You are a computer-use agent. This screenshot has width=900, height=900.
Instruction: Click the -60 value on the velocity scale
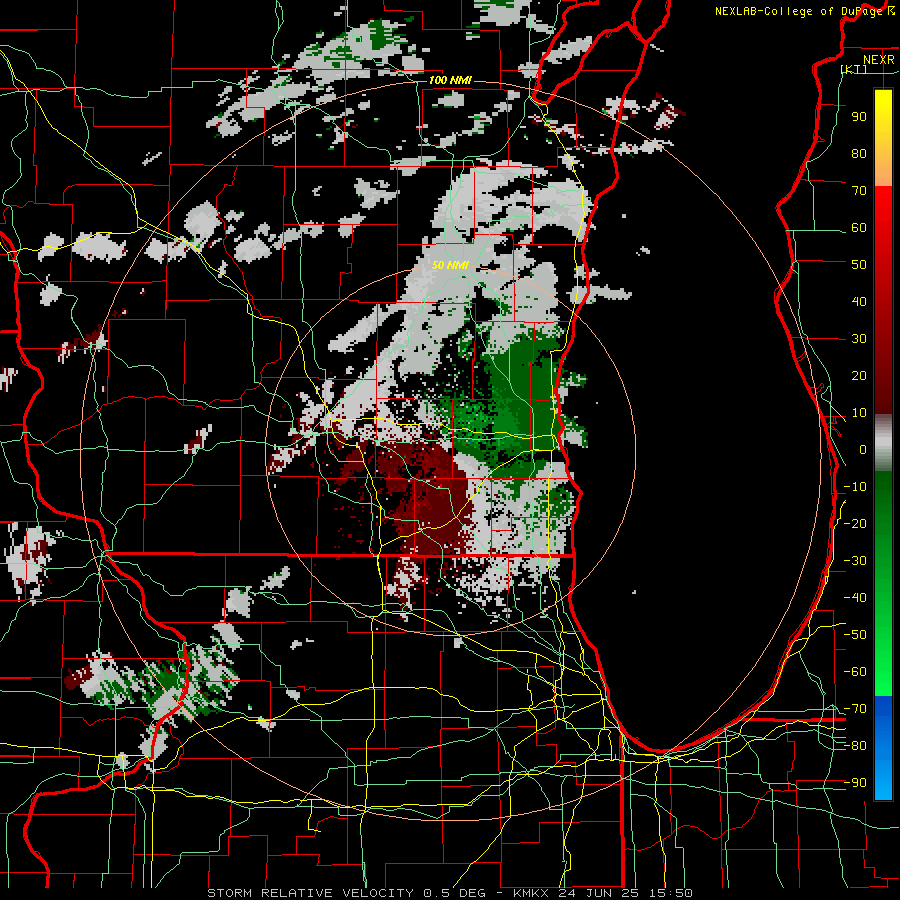pos(855,672)
